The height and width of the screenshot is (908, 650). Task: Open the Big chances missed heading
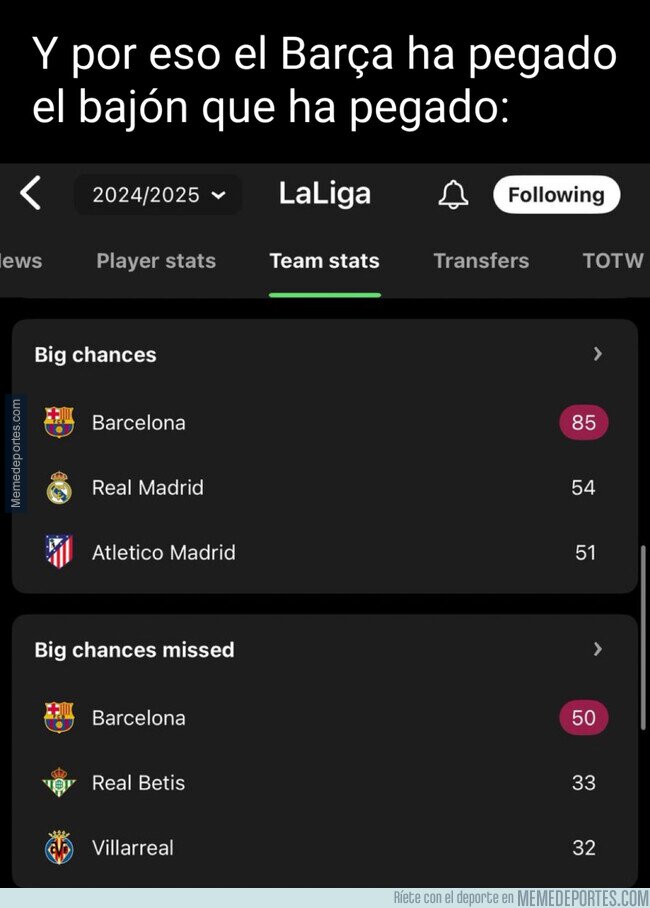[134, 650]
